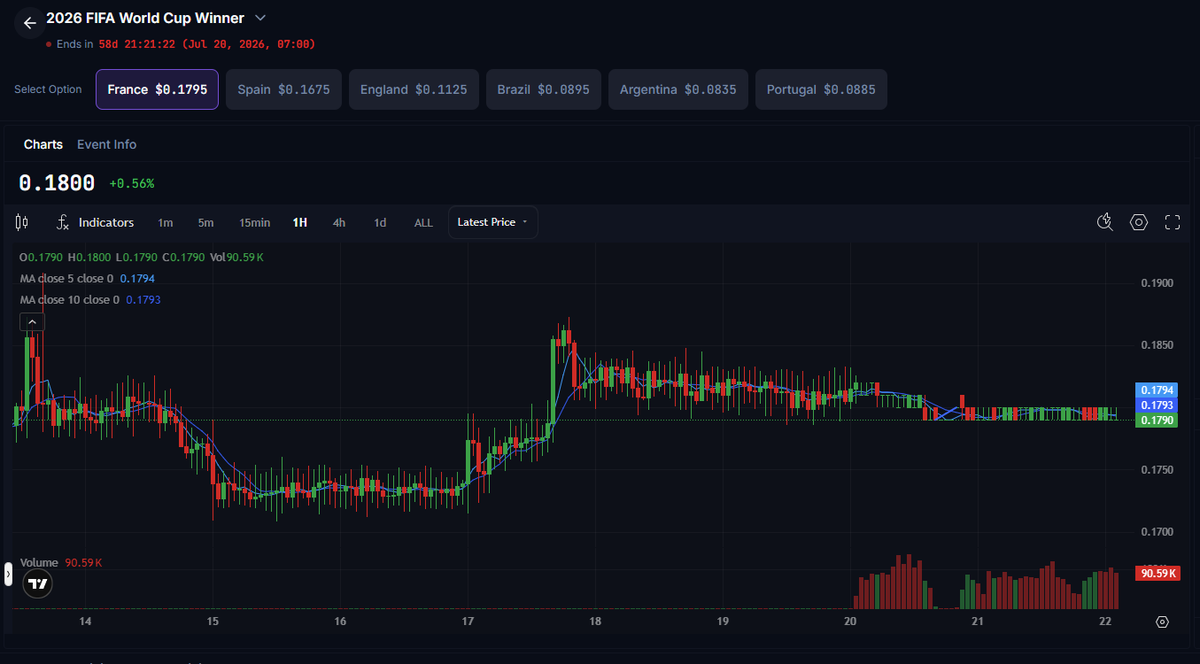The height and width of the screenshot is (664, 1200).
Task: Select the Brazil $0.0895 option
Action: click(x=543, y=89)
